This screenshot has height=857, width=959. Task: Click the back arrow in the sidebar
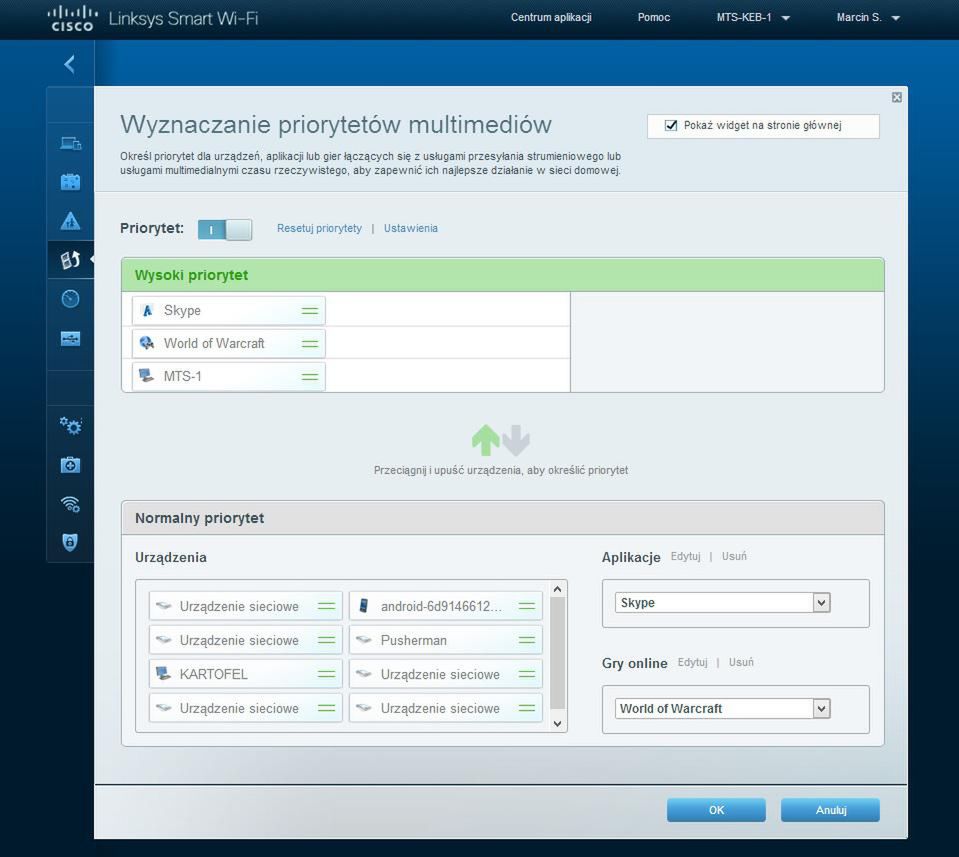(x=70, y=64)
